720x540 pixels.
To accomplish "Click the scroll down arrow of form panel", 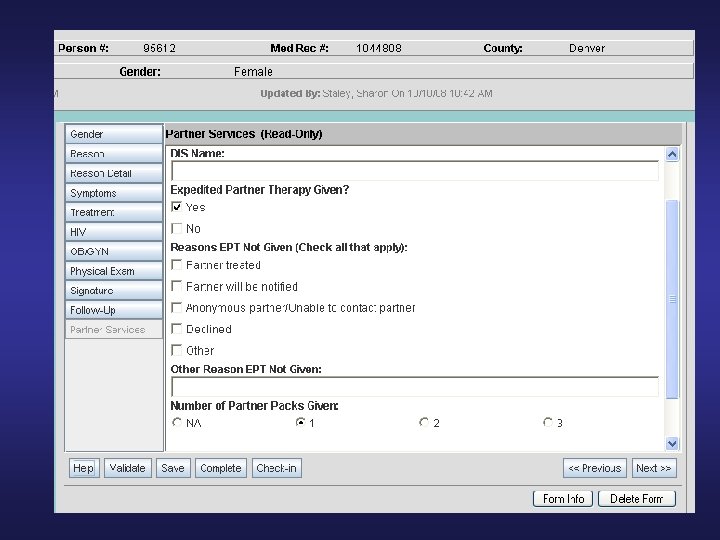I will point(672,444).
